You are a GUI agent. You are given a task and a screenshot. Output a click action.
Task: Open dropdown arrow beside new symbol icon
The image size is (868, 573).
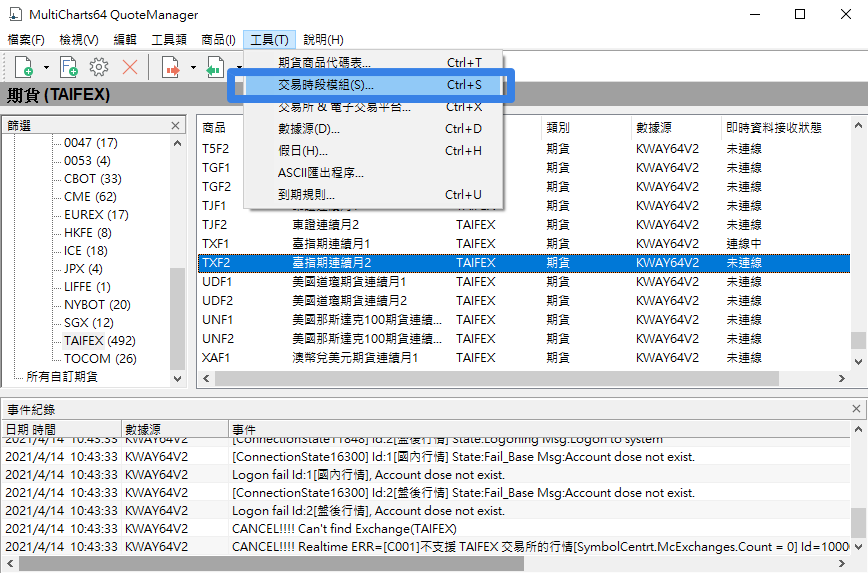[x=46, y=68]
